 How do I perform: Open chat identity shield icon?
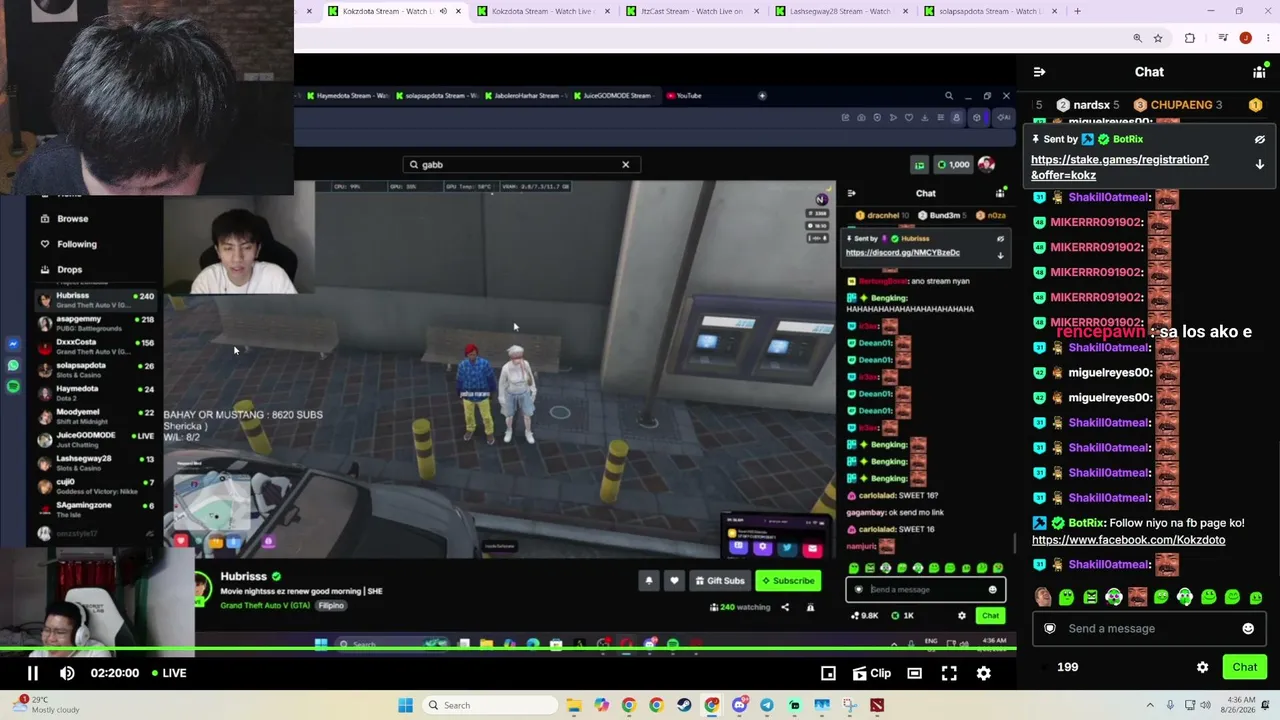[x=1050, y=628]
